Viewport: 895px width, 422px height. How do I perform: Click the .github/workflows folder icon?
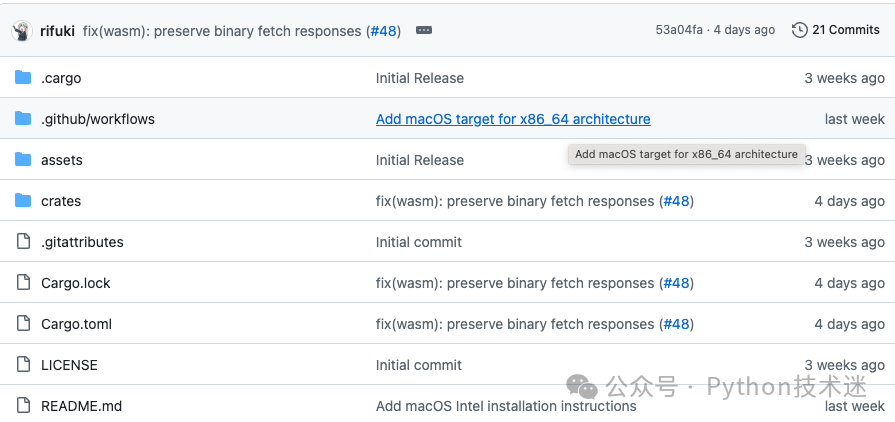23,119
